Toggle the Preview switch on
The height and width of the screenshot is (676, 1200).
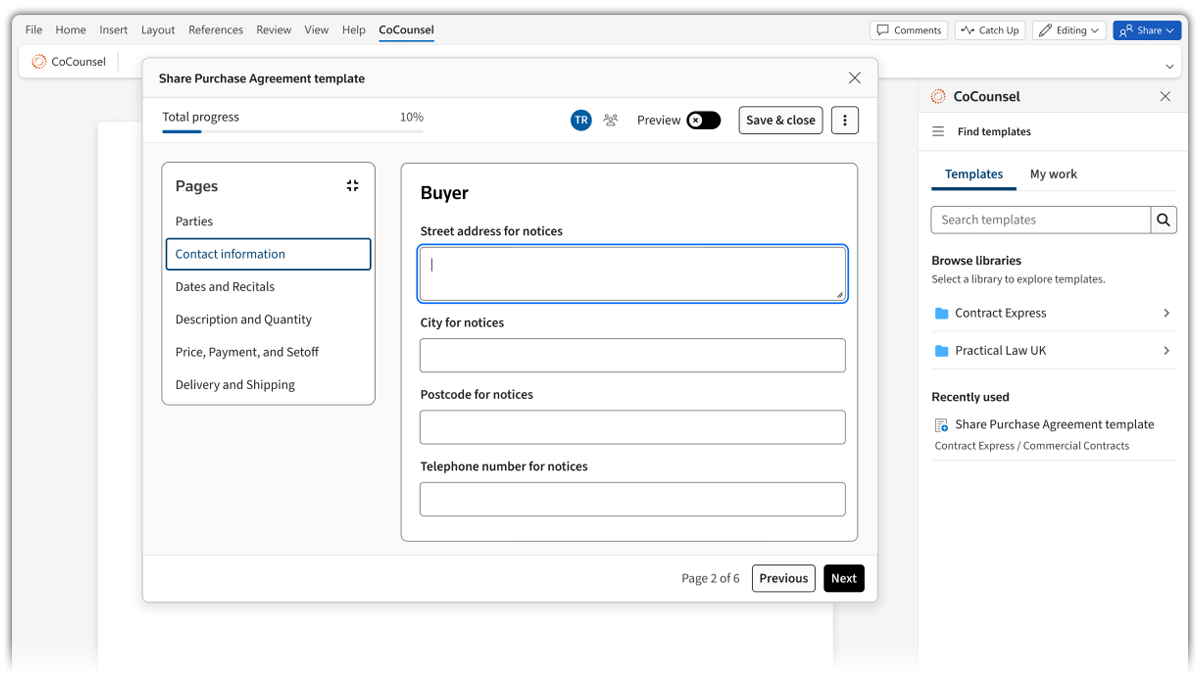pos(703,120)
